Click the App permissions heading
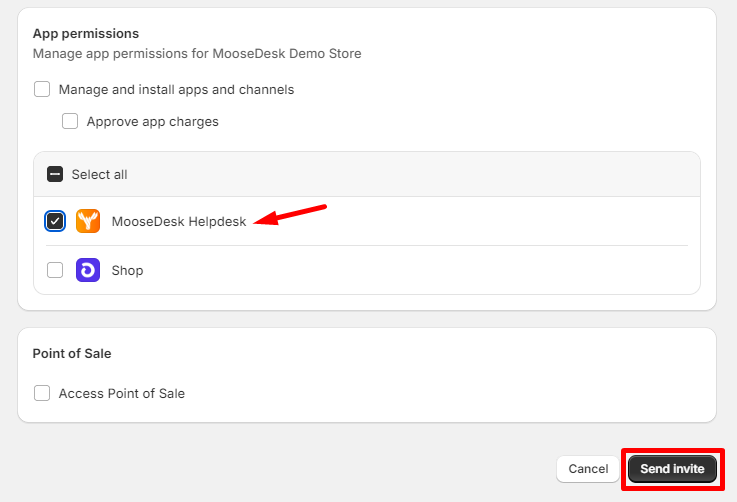Viewport: 737px width, 502px height. [86, 33]
